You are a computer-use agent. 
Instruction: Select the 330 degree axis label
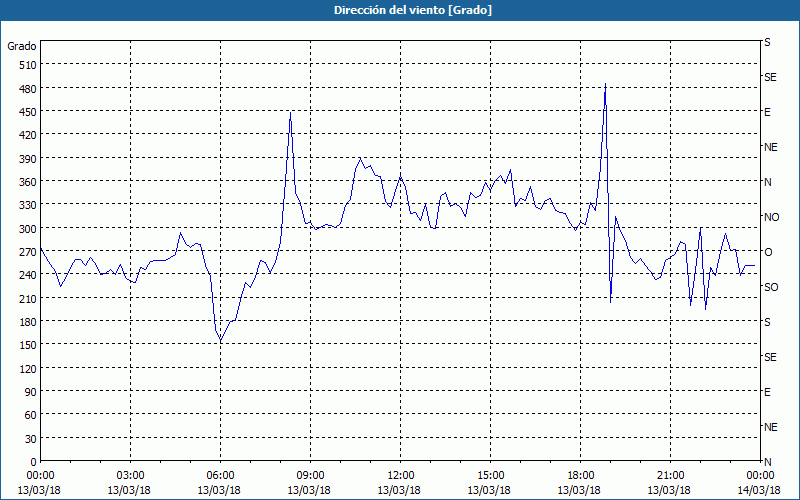[28, 205]
